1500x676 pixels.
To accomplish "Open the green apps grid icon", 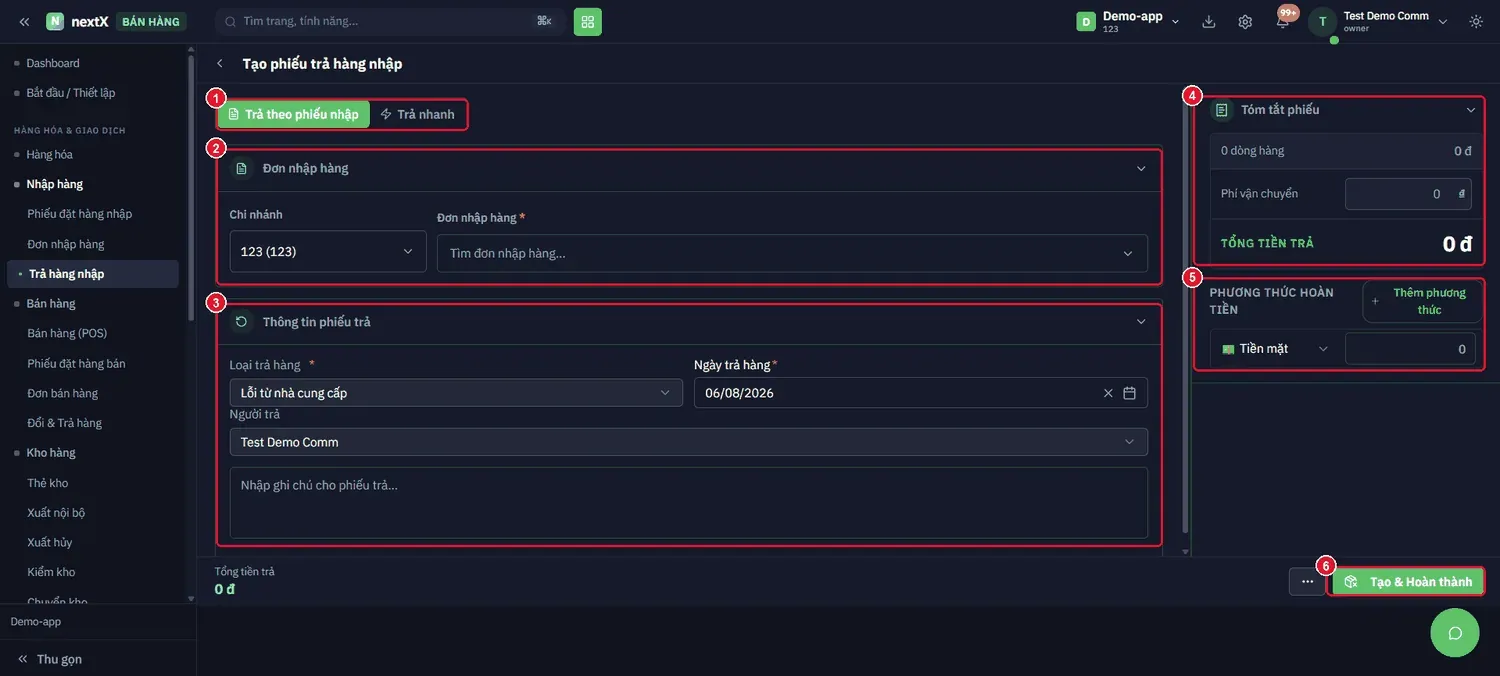I will tap(588, 21).
